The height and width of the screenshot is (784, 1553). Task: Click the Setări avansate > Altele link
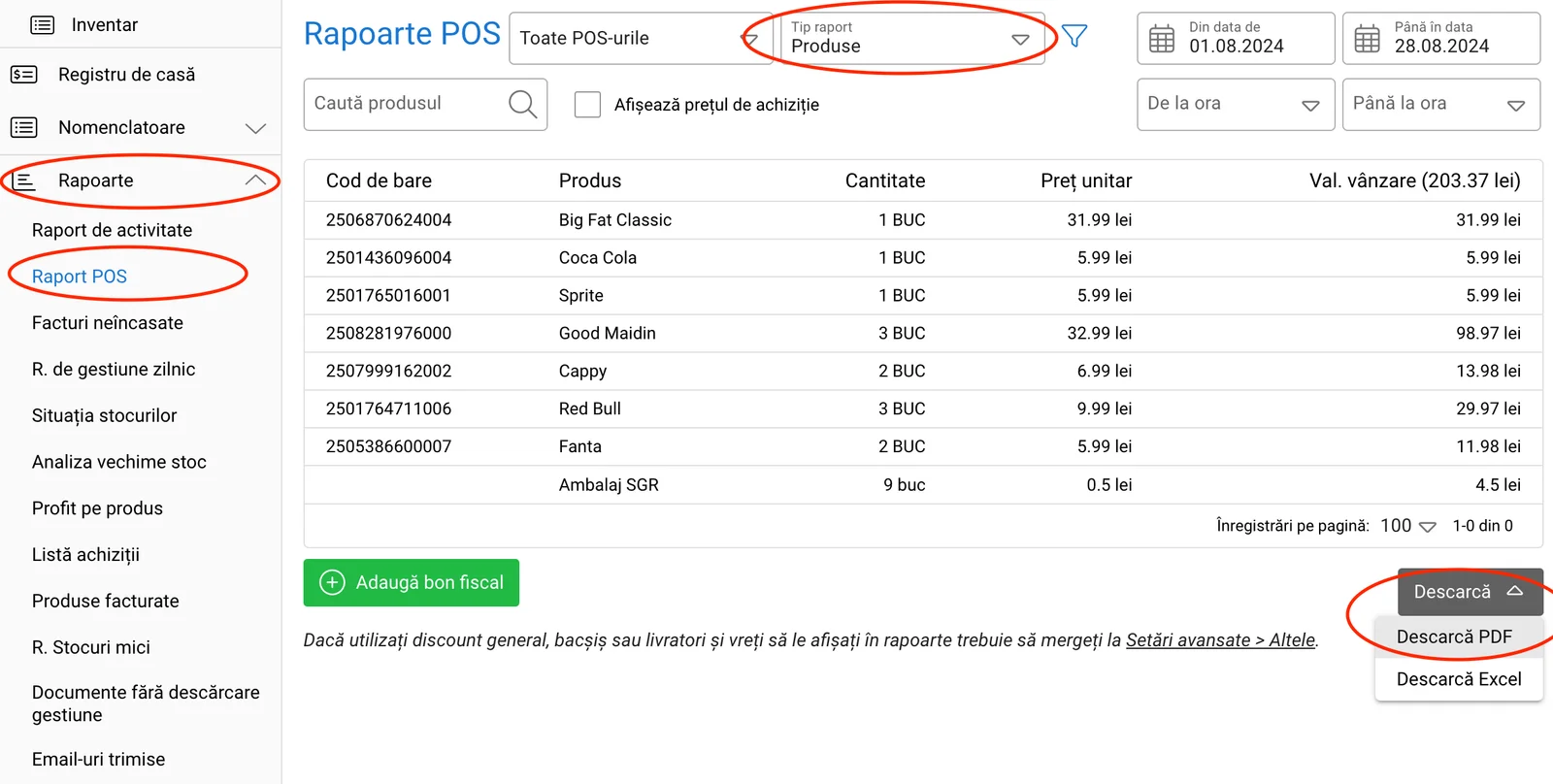point(1220,640)
